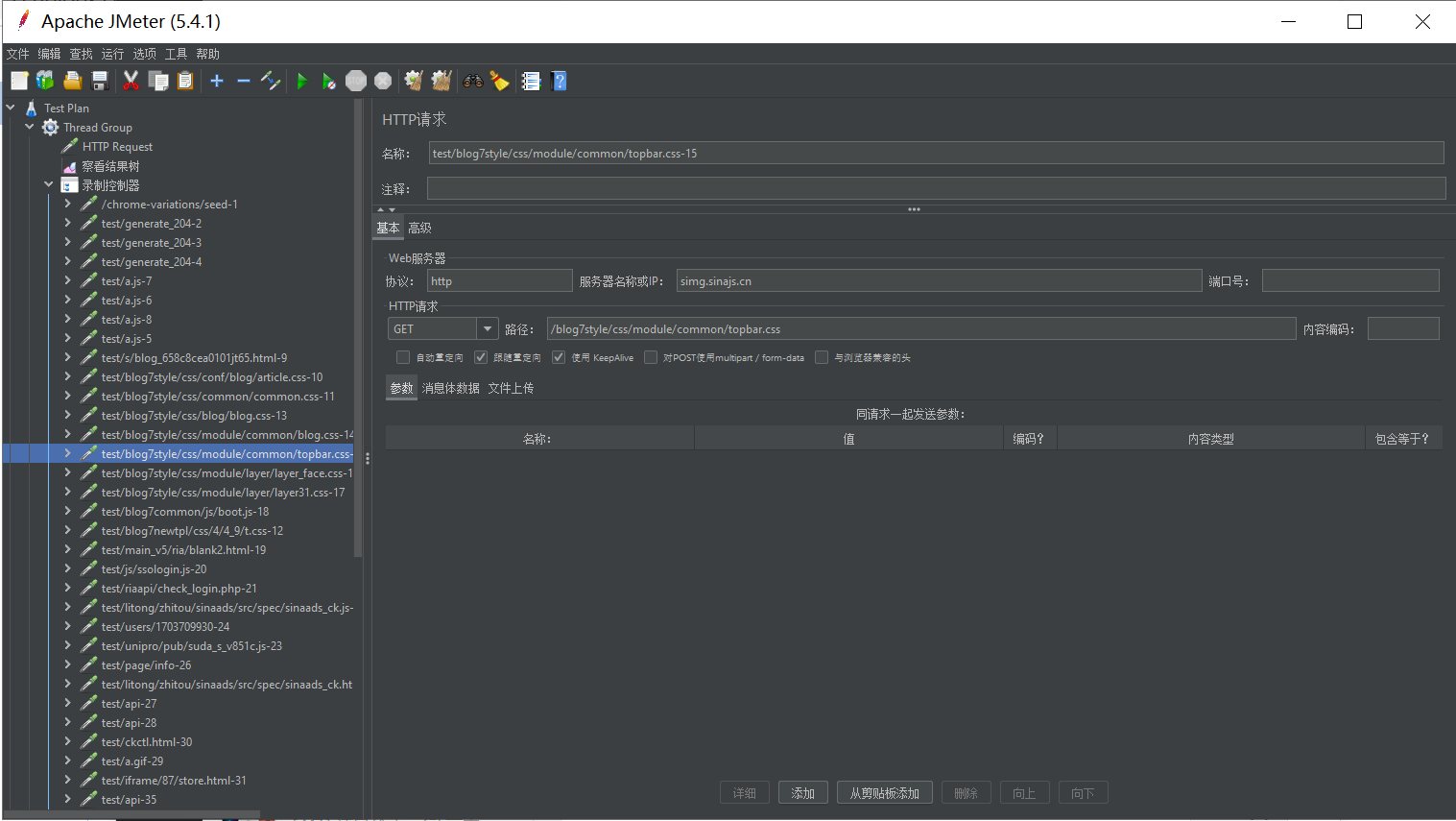Switch to the 文件上传 tab
This screenshot has height=821, width=1456.
(511, 388)
